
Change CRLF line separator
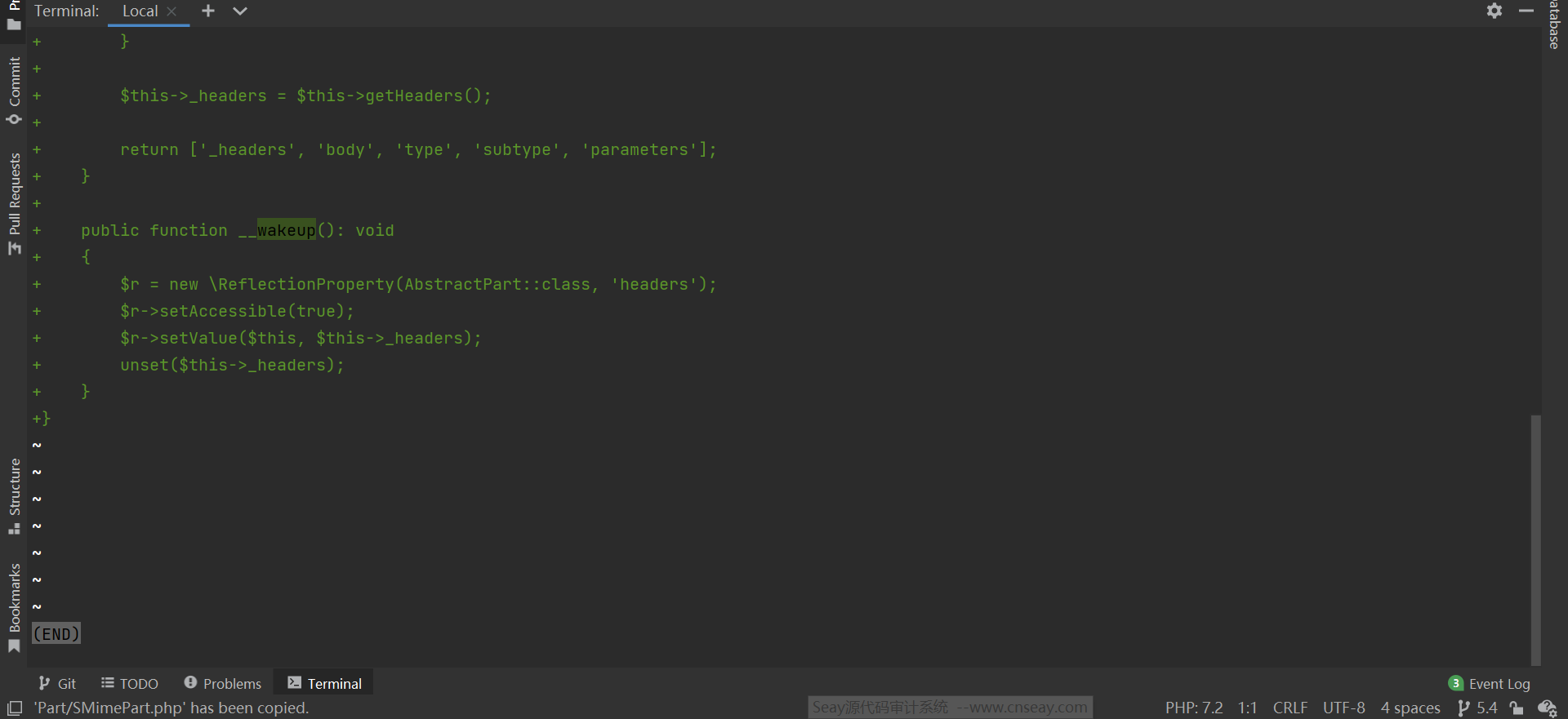[1290, 708]
